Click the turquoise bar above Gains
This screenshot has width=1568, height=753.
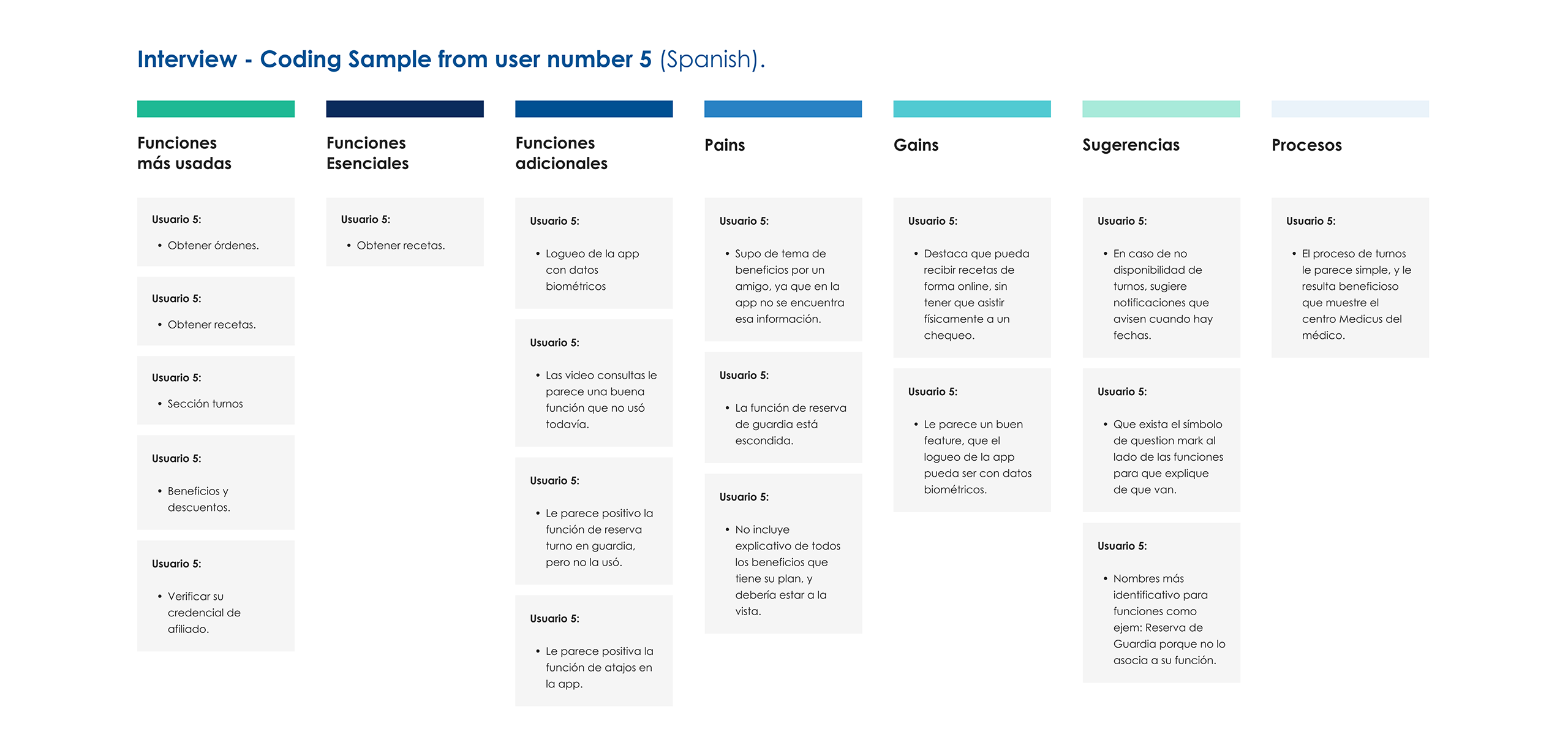coord(971,109)
